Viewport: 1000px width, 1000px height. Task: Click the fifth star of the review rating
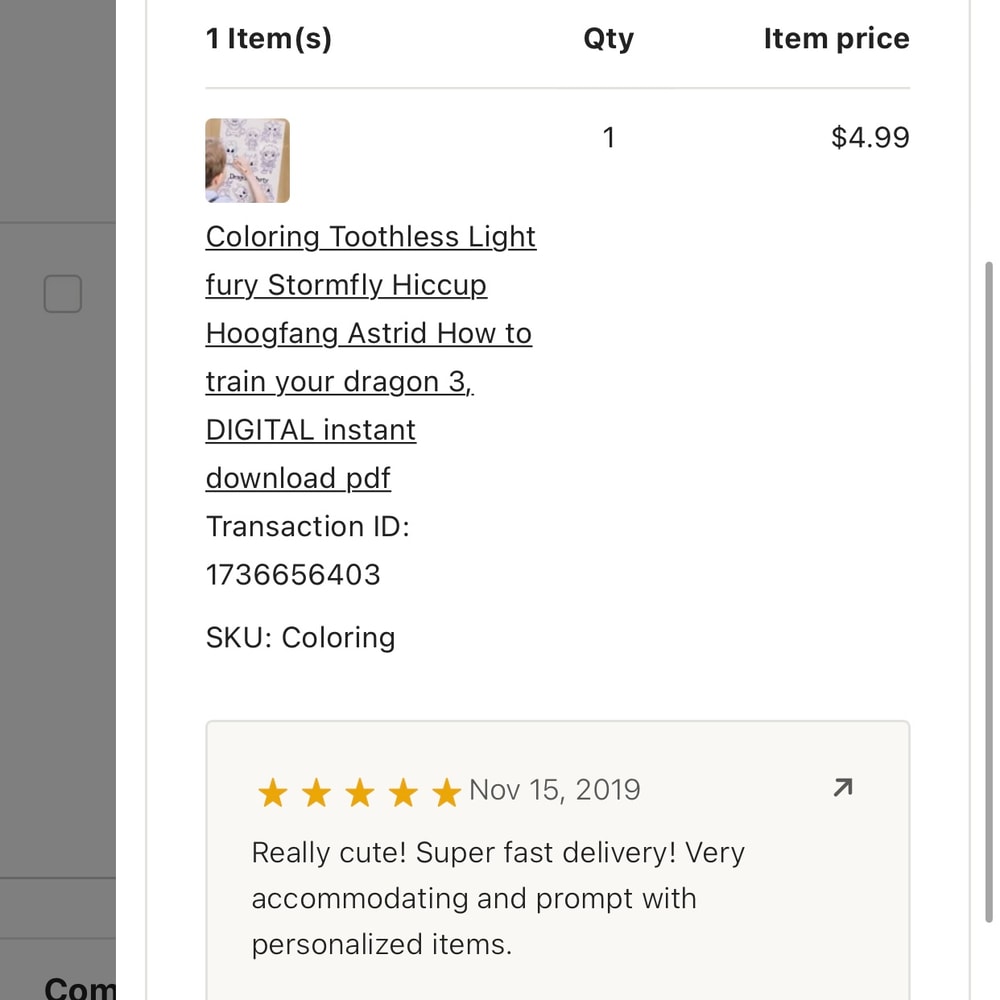pos(446,794)
